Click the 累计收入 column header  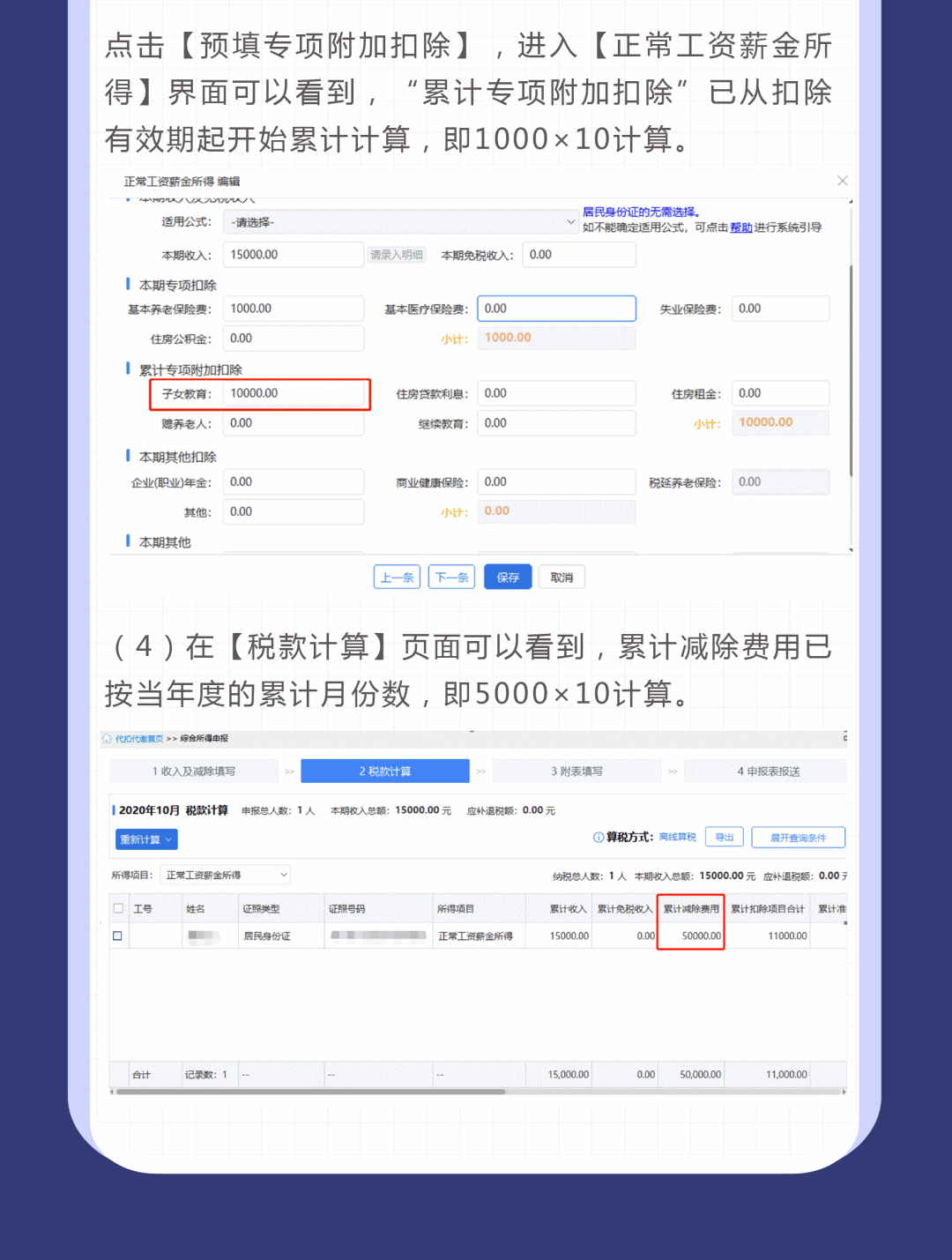[x=559, y=909]
